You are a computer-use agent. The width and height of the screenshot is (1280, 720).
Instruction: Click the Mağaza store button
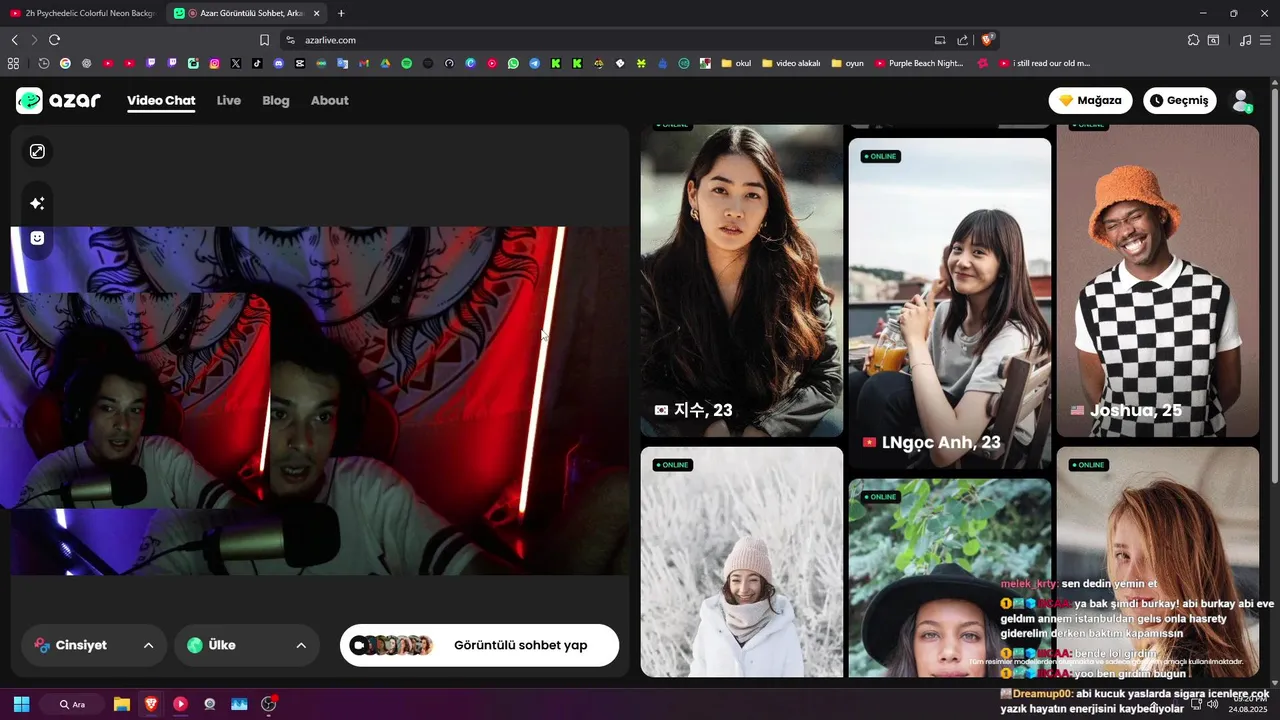[1090, 100]
